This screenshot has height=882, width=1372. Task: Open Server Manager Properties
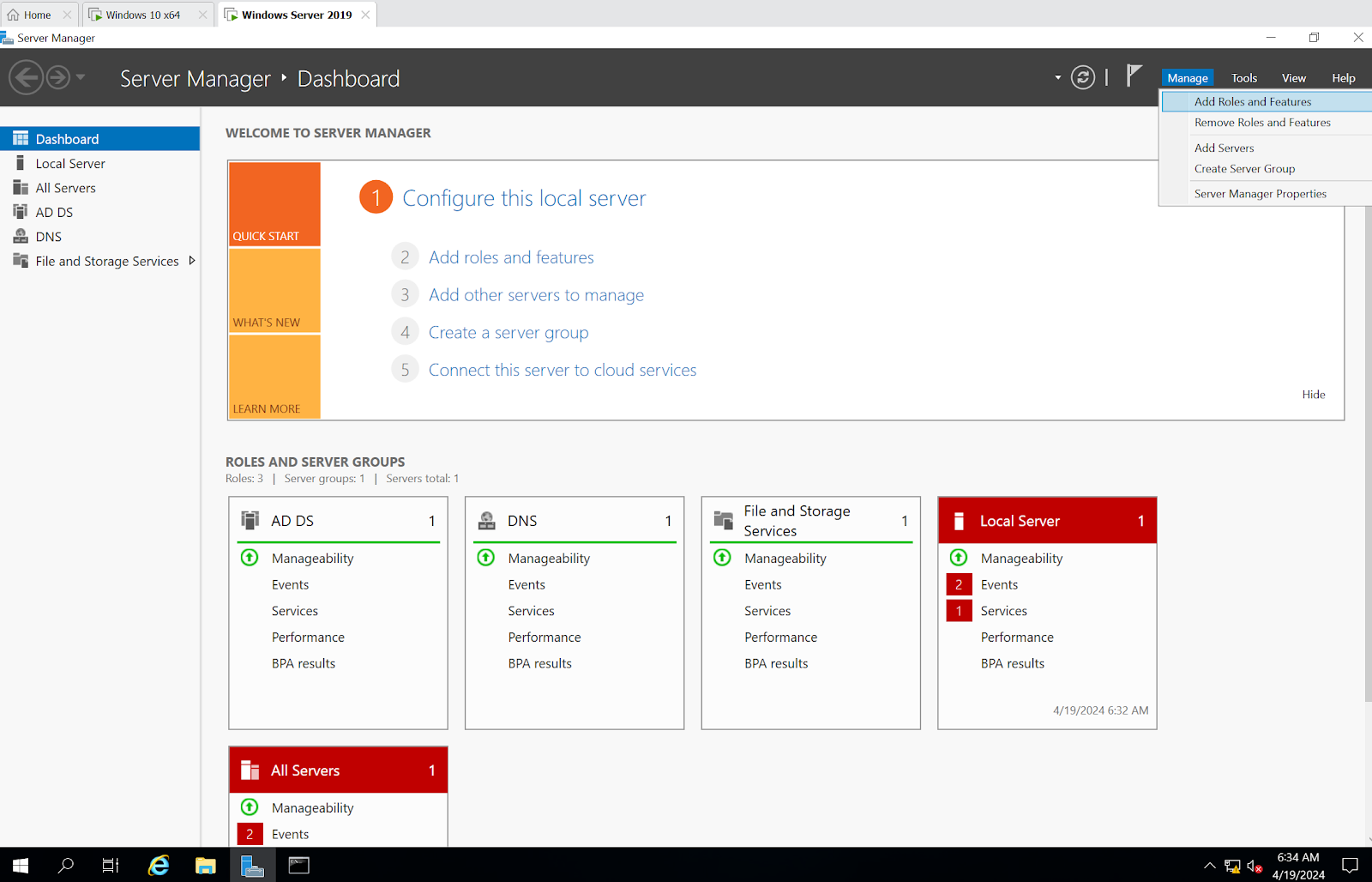pos(1267,194)
